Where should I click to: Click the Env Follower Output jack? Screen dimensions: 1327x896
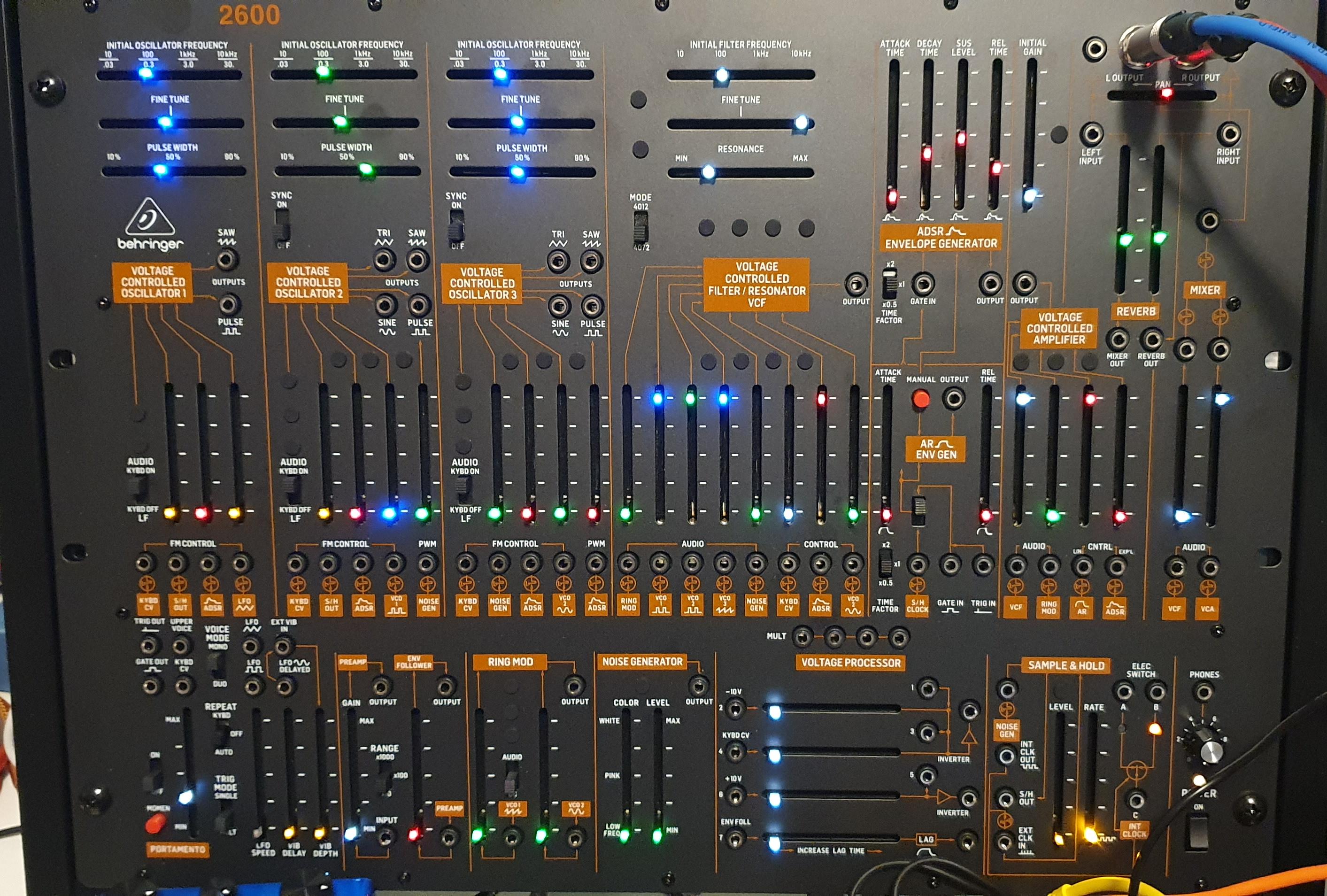pos(445,685)
